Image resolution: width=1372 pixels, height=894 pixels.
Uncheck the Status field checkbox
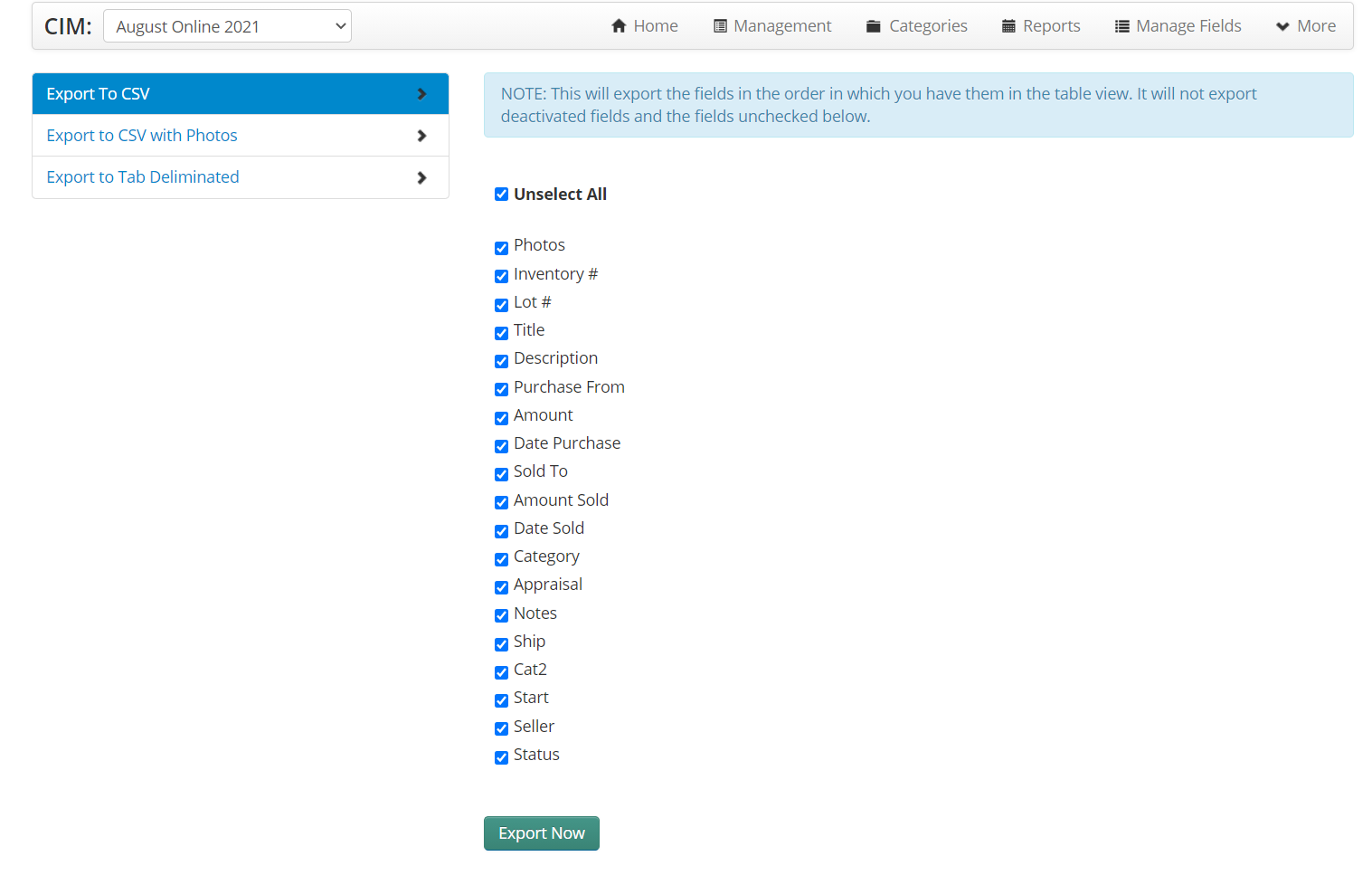tap(501, 757)
